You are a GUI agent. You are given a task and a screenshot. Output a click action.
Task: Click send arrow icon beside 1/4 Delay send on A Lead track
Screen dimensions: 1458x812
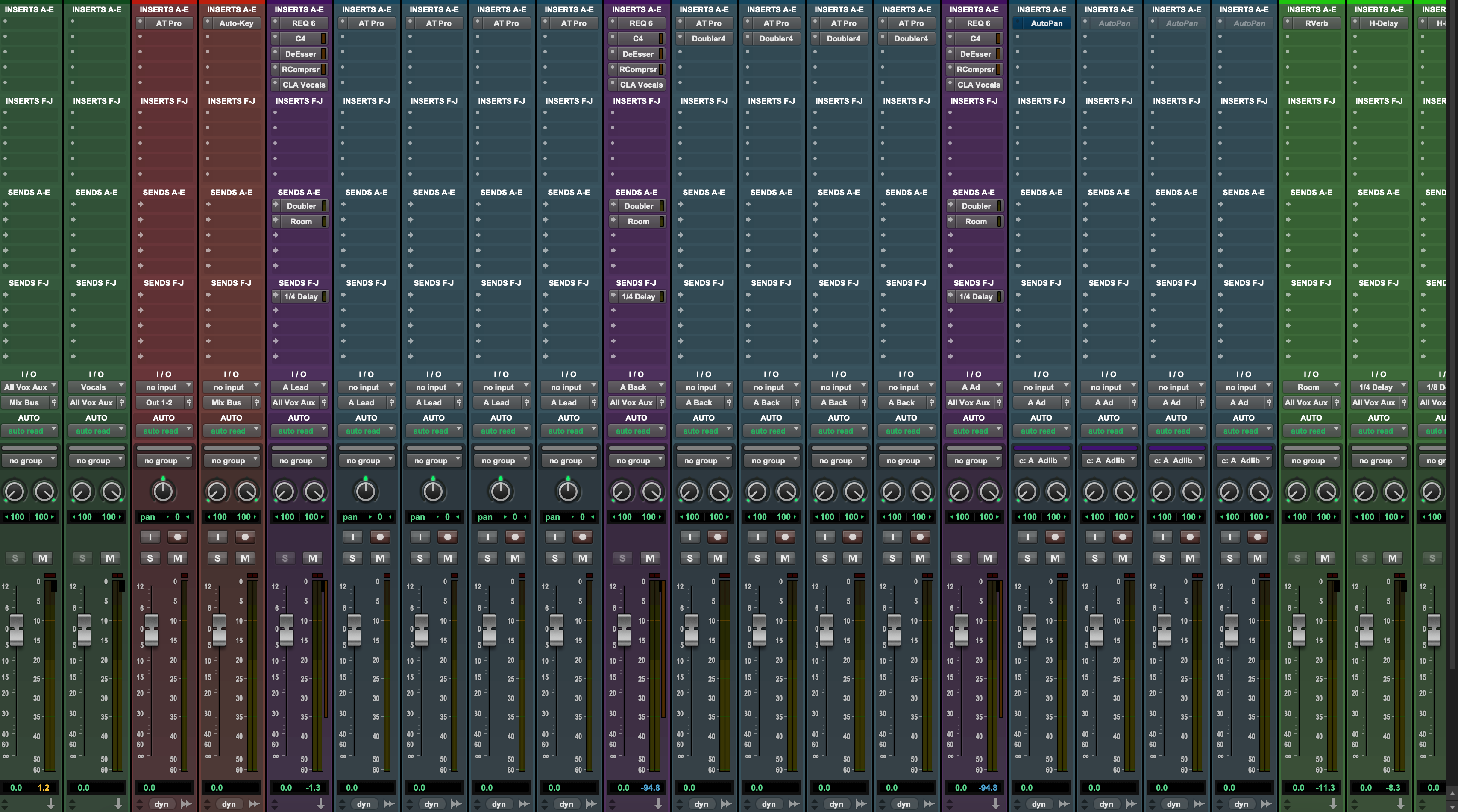coord(276,296)
